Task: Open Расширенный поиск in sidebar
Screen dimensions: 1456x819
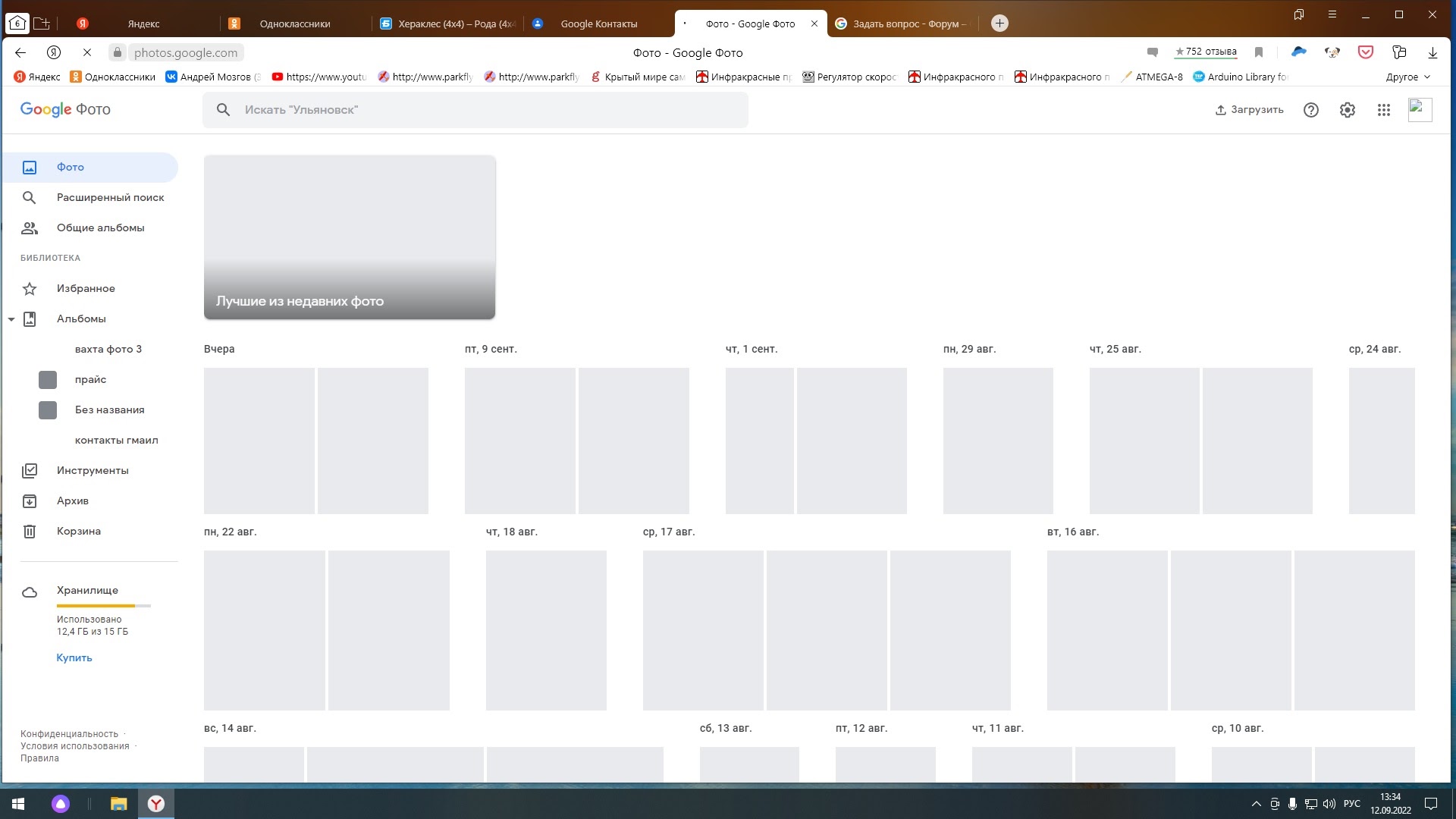Action: (x=89, y=197)
